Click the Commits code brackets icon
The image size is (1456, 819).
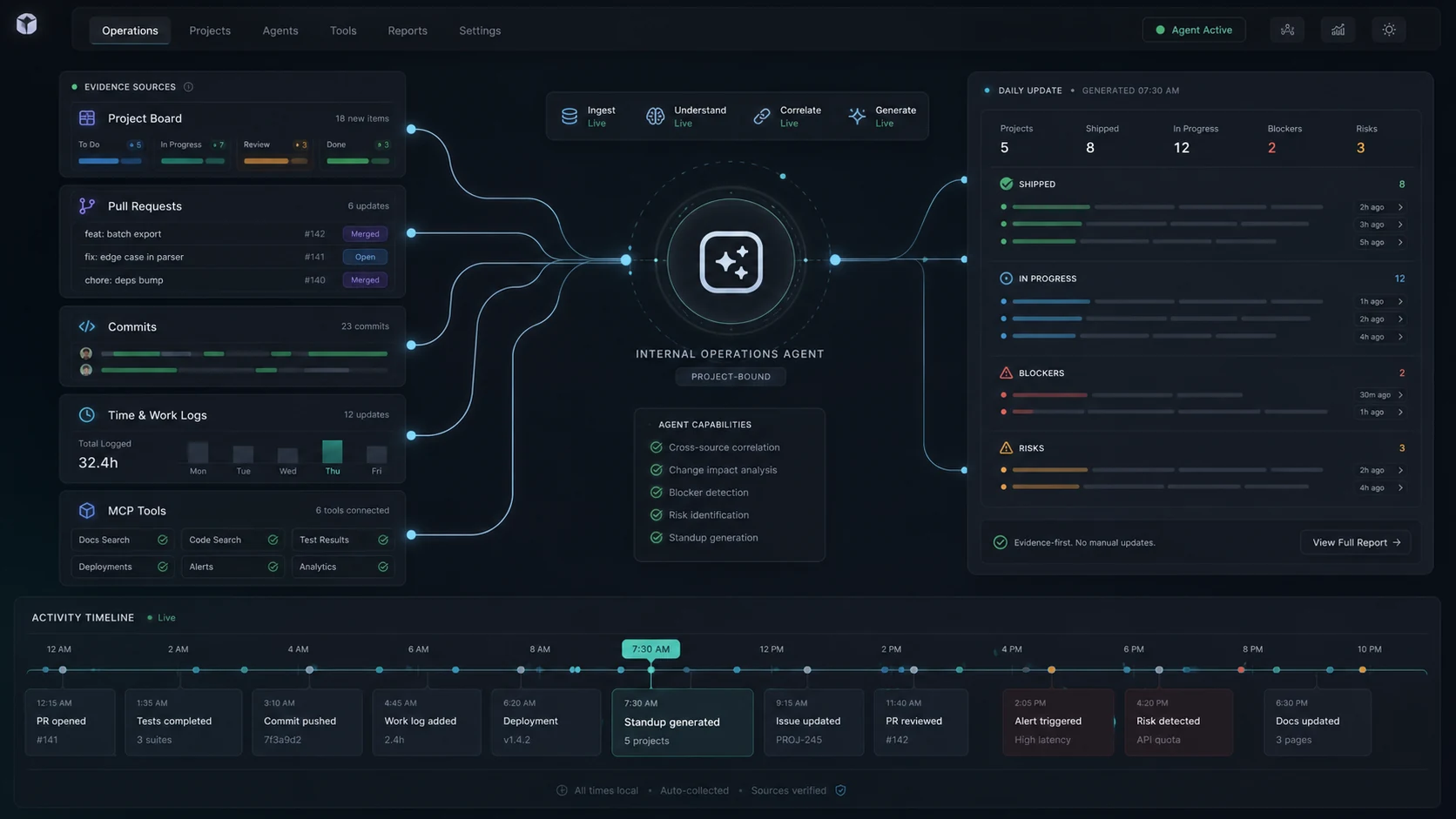click(x=87, y=326)
